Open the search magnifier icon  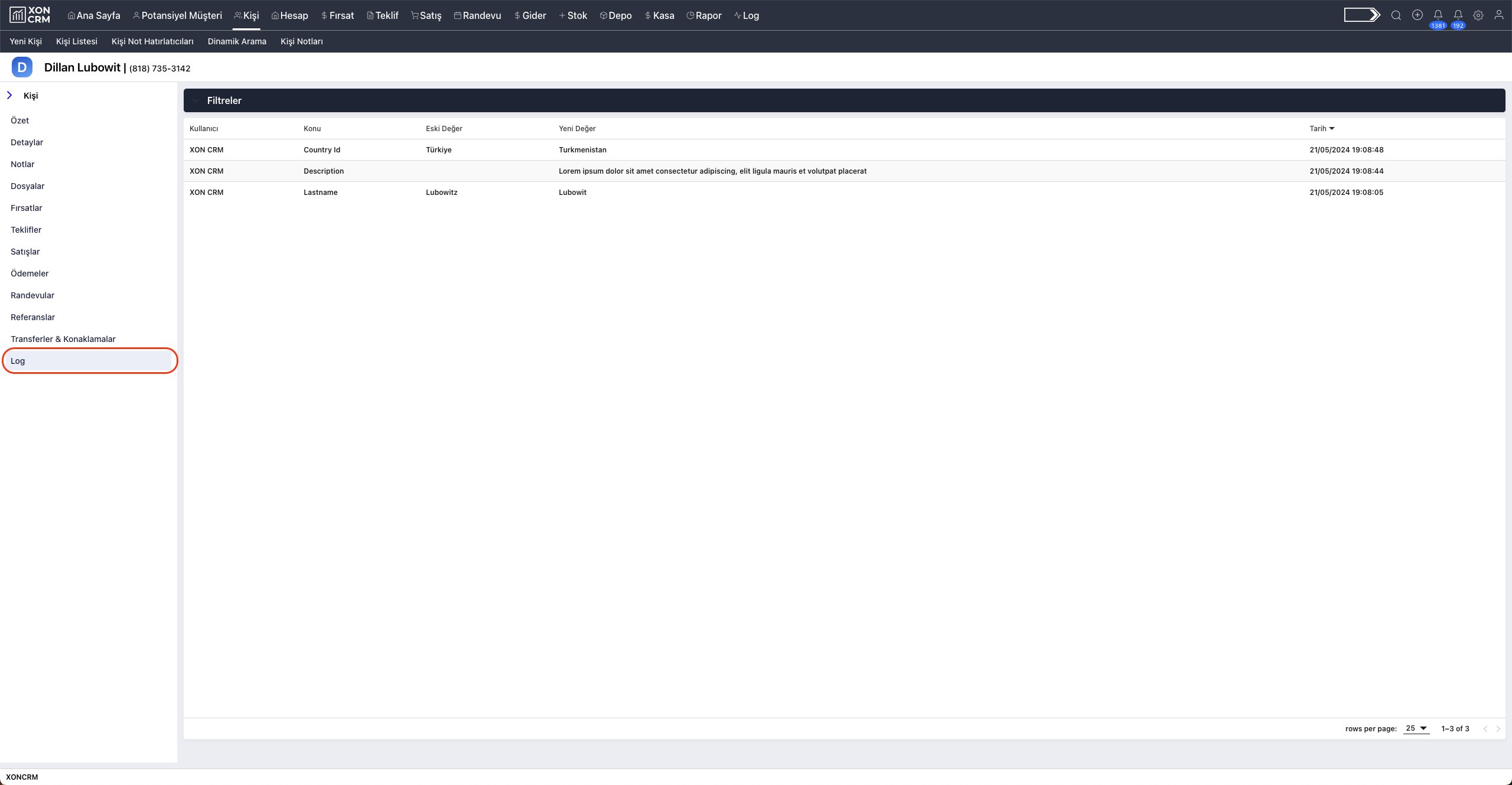[1396, 15]
